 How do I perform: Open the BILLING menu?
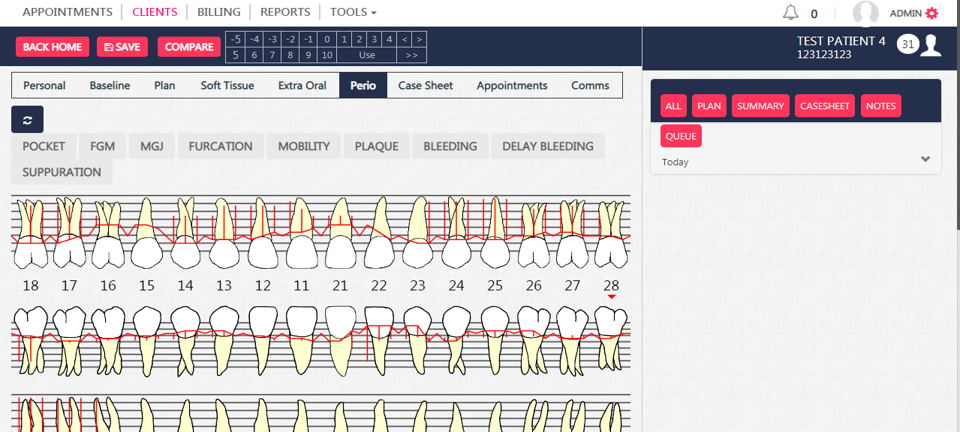218,12
